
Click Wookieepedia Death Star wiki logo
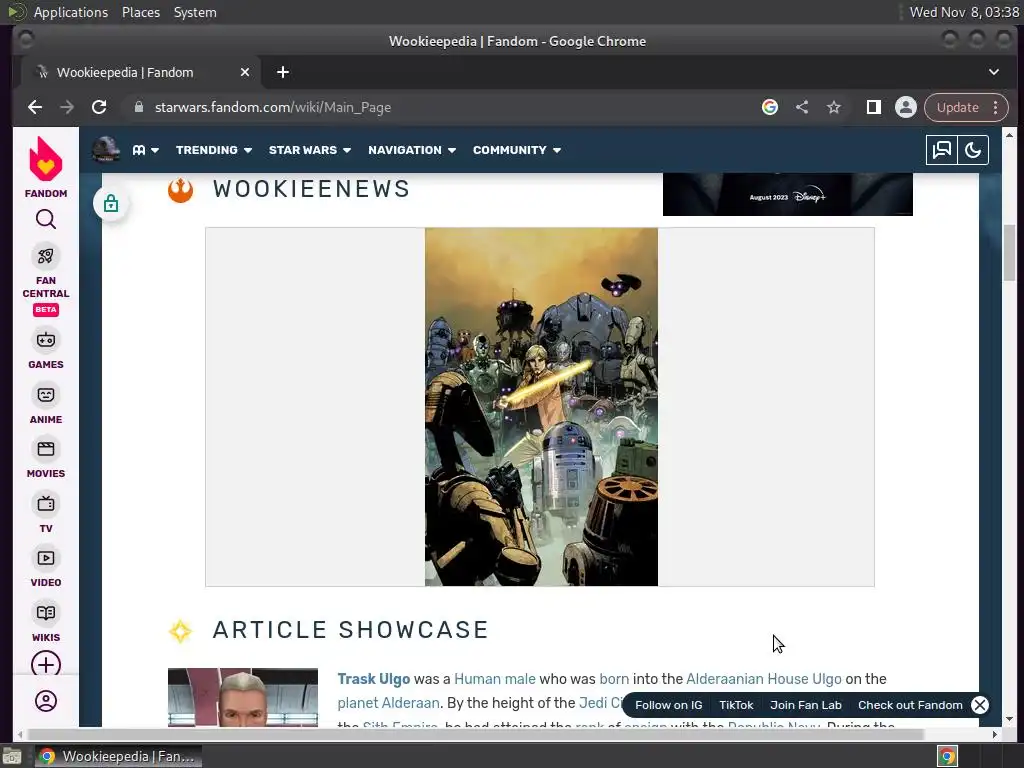tap(105, 150)
